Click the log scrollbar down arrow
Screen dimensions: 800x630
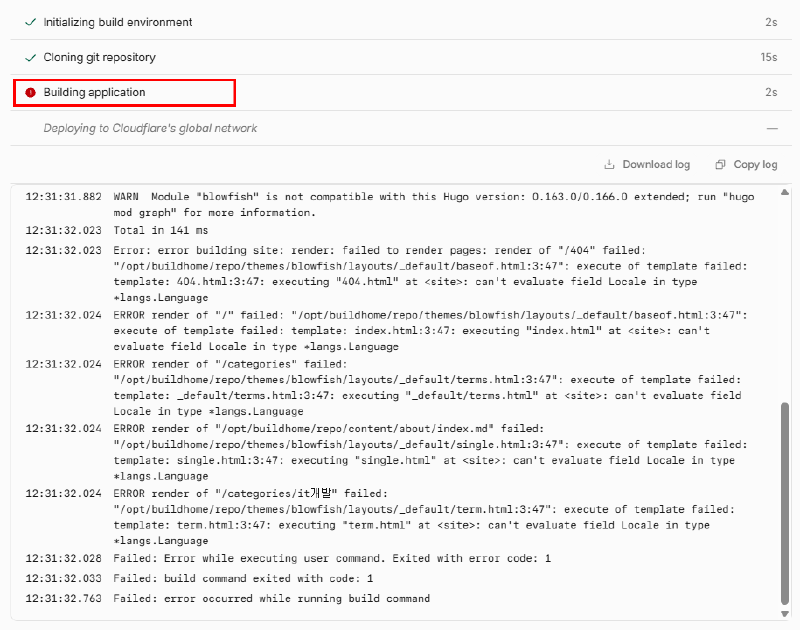coord(785,614)
